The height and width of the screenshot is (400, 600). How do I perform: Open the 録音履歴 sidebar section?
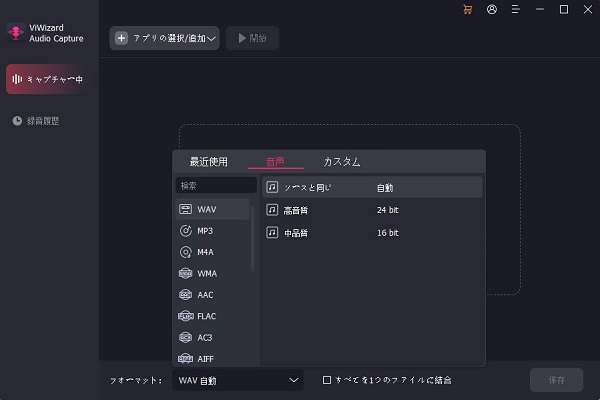(x=43, y=121)
